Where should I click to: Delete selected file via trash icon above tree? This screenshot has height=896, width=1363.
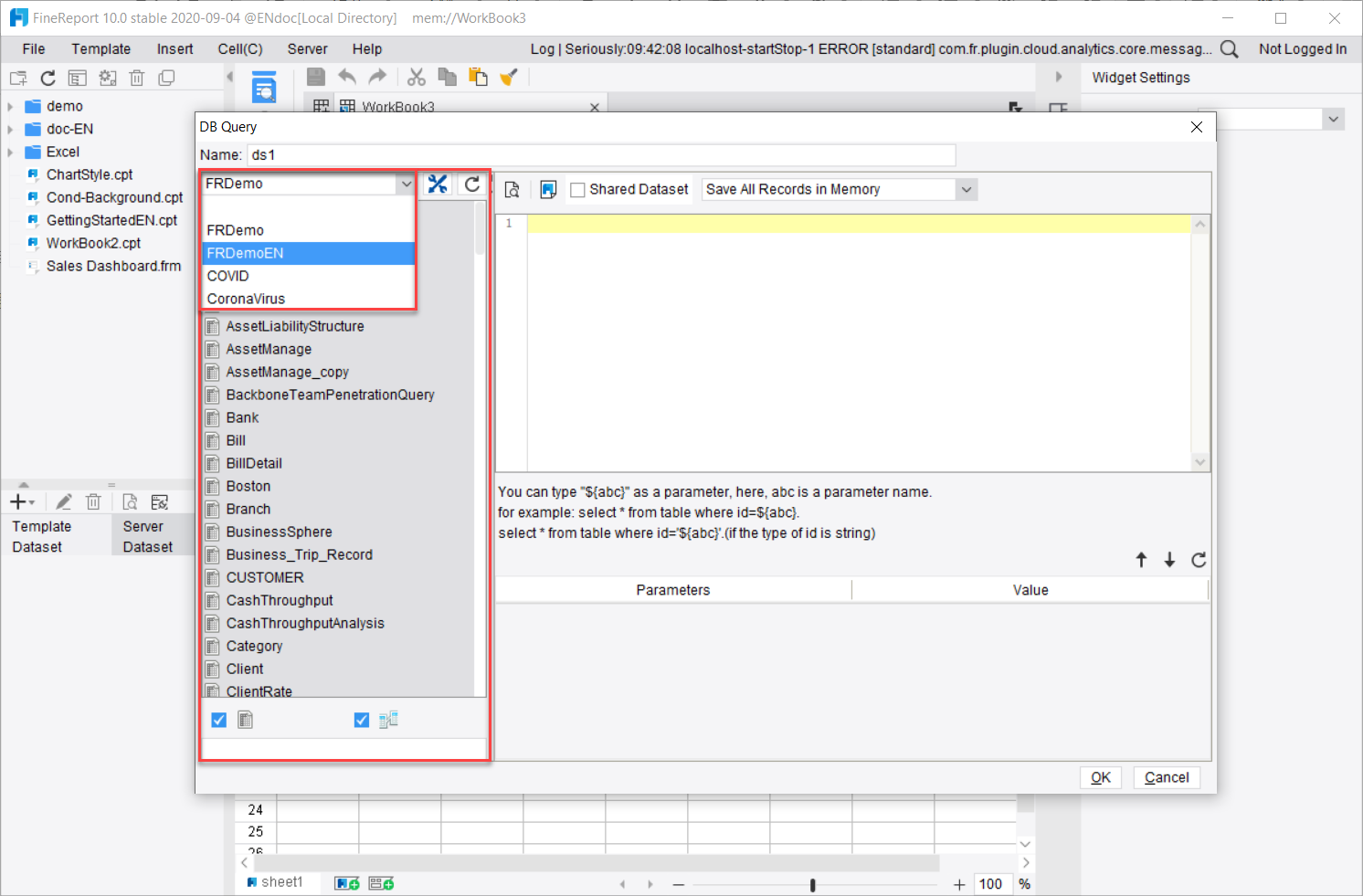click(137, 79)
